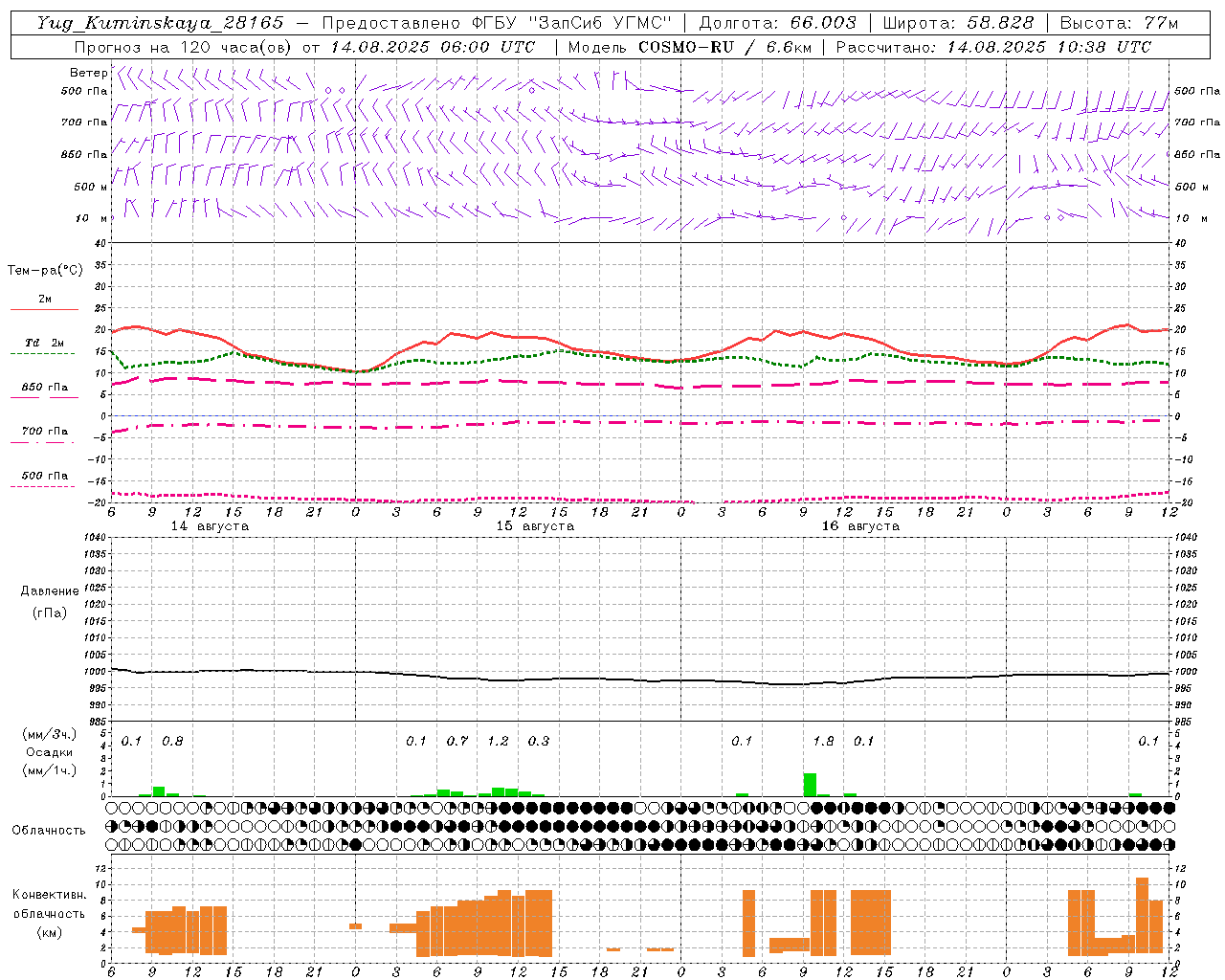
Task: Select the (мм/1ч.) precipitation unit label
Action: point(50,770)
